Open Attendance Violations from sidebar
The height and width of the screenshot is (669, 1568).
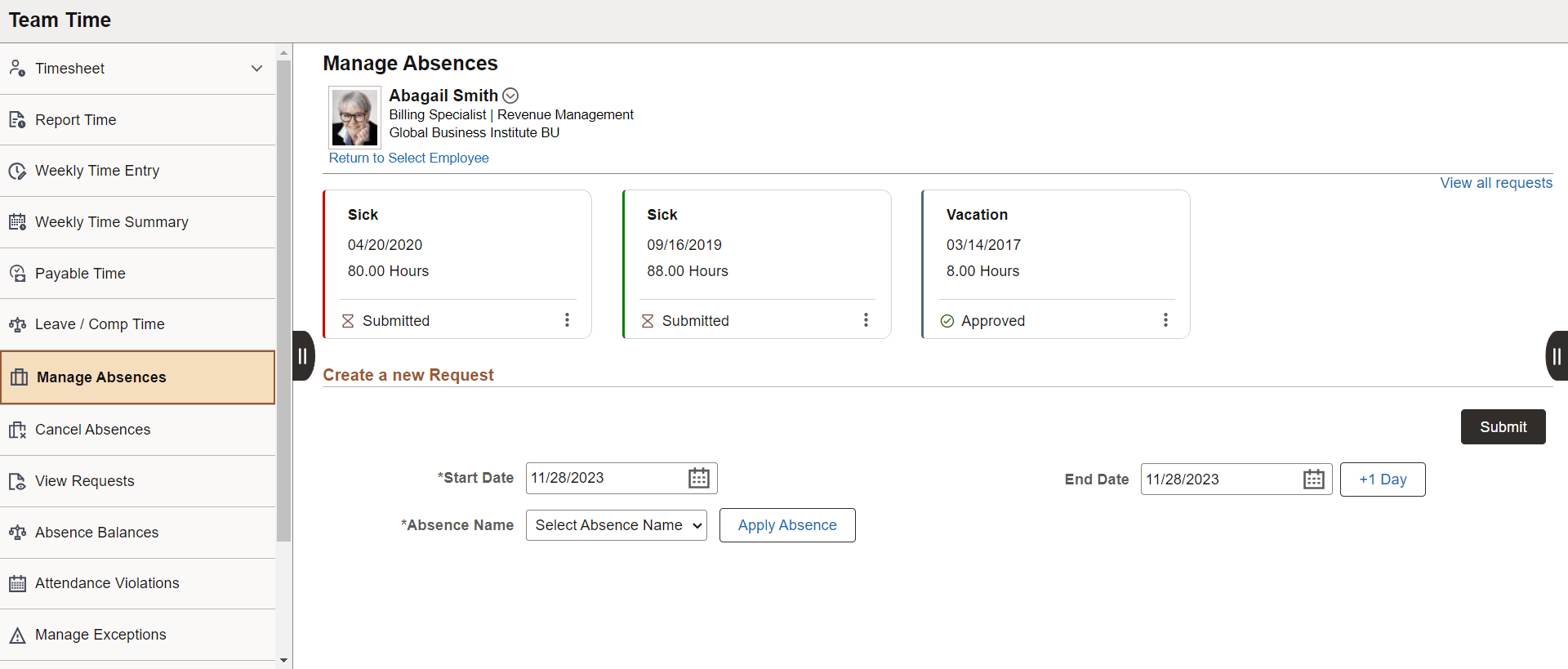coord(107,583)
